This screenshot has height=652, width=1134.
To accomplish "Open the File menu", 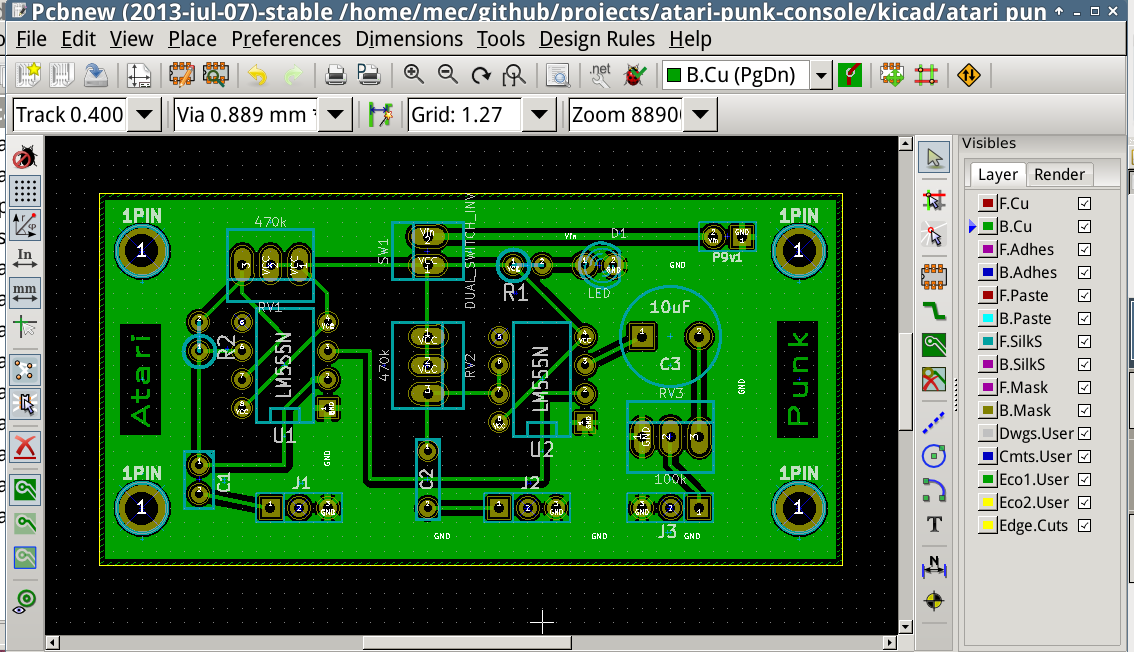I will [31, 39].
